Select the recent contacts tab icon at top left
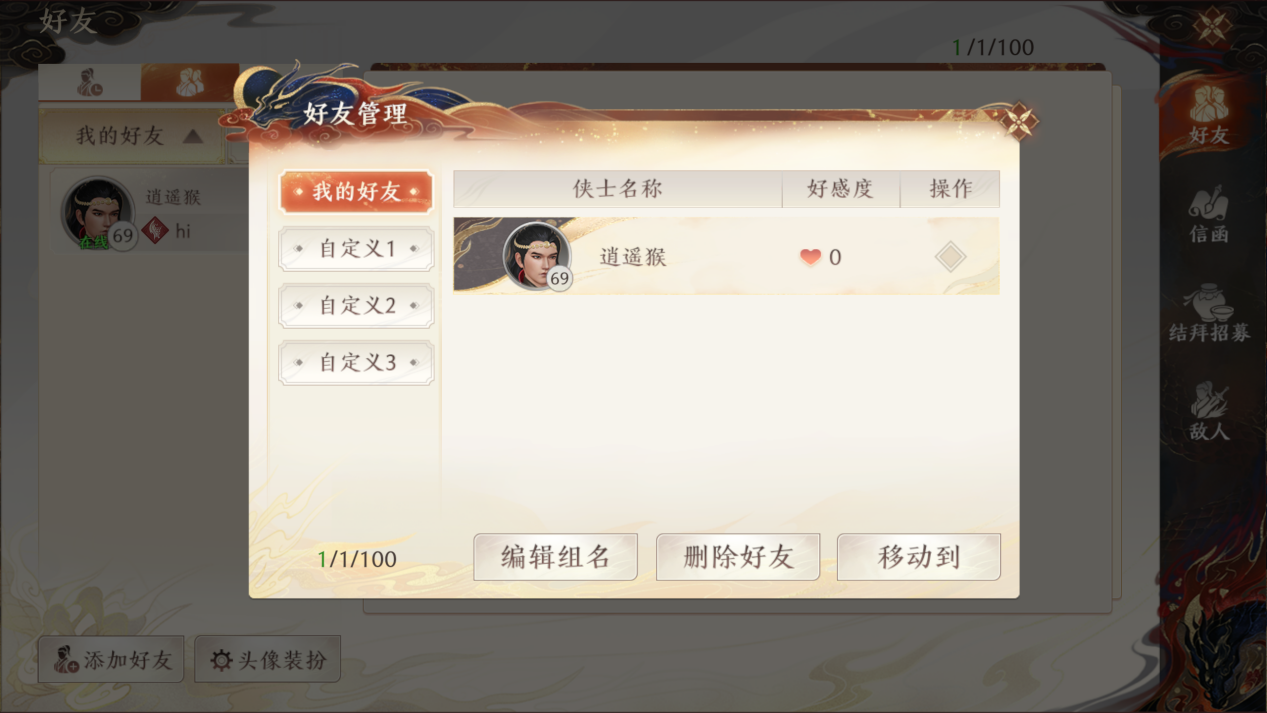Viewport: 1267px width, 713px height. tap(90, 82)
